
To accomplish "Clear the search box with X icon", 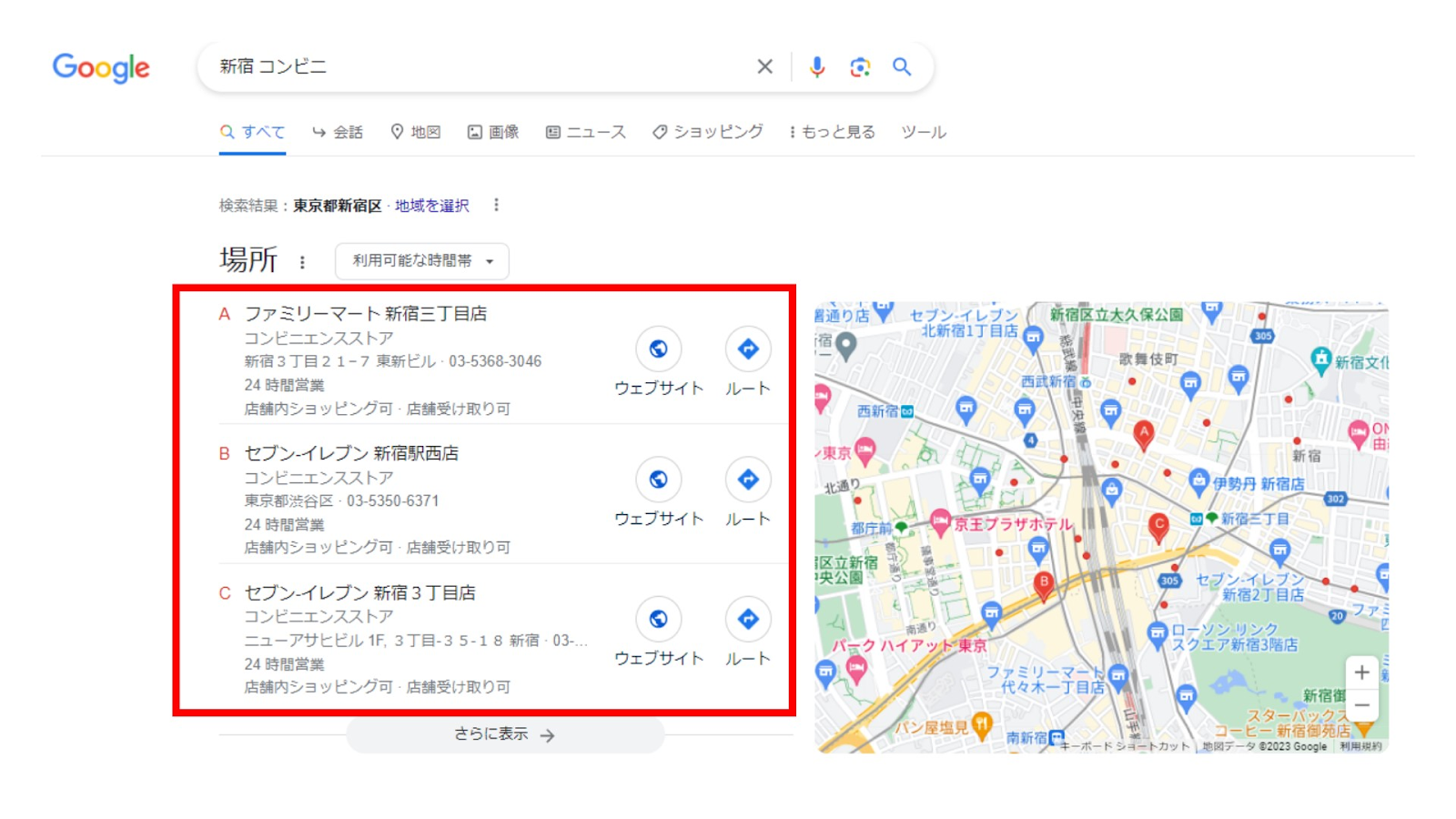I will click(764, 66).
